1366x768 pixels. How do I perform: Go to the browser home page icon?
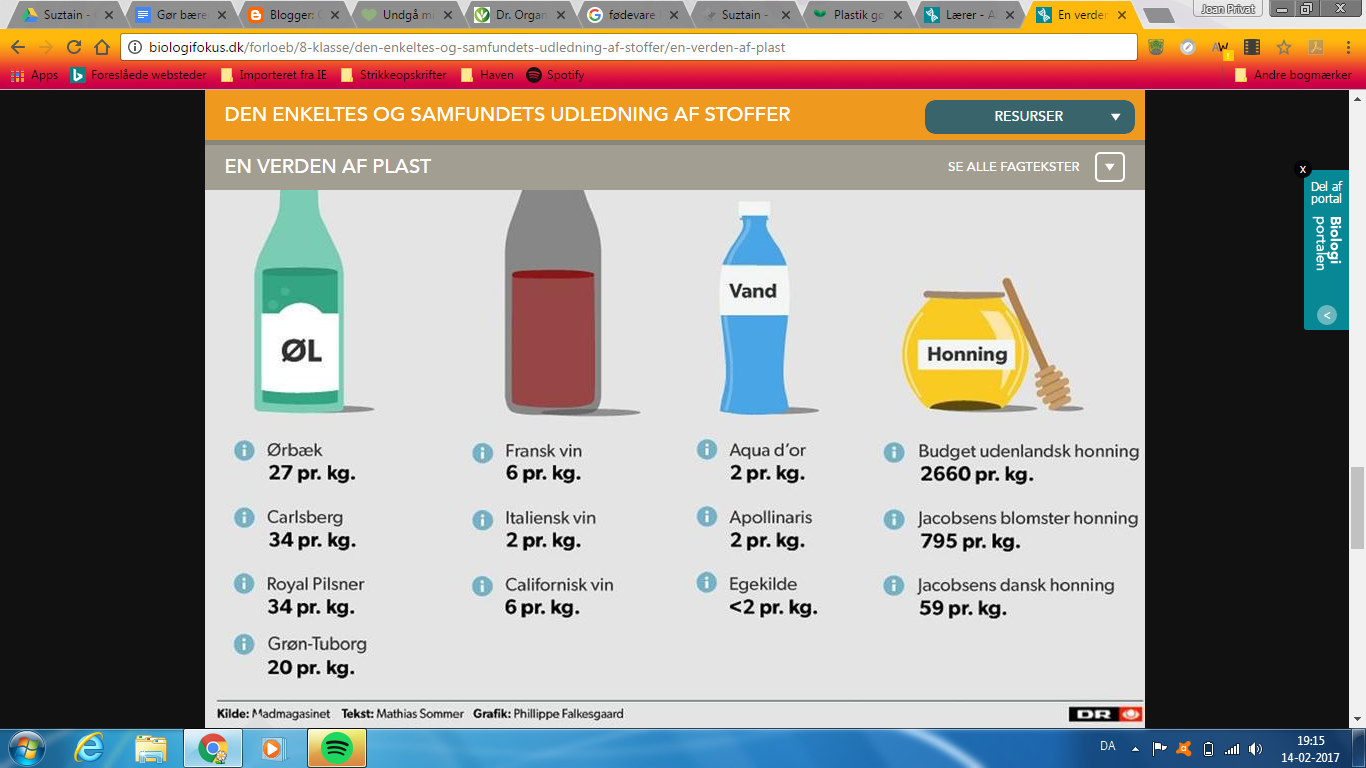(102, 47)
